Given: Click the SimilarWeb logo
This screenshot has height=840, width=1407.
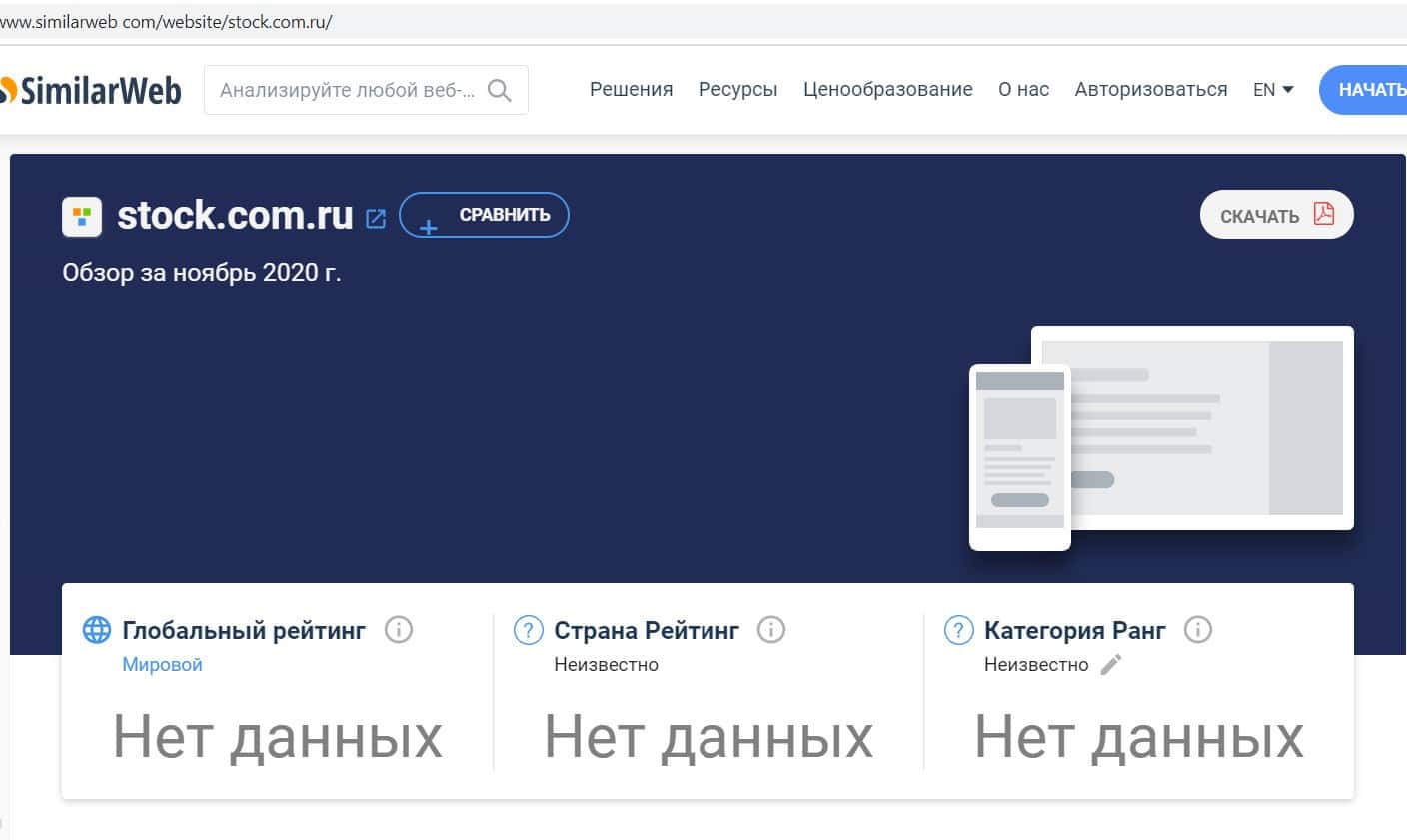Looking at the screenshot, I should 92,91.
